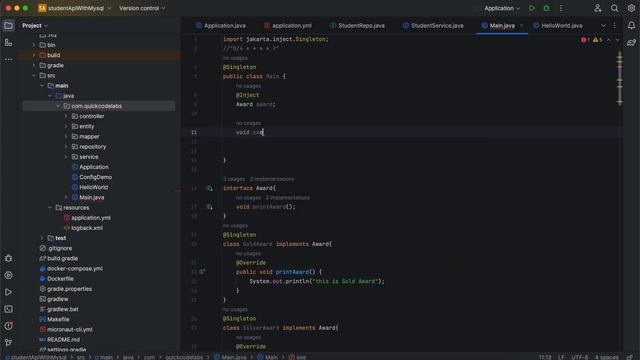Image resolution: width=640 pixels, height=360 pixels.
Task: Close the Main.java tab
Action: (521, 26)
